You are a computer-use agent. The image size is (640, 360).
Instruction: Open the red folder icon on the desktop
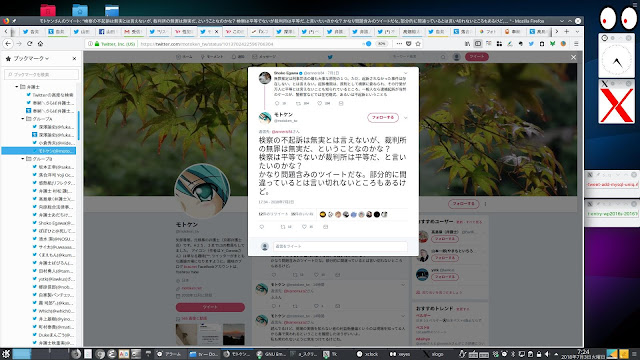48,10
